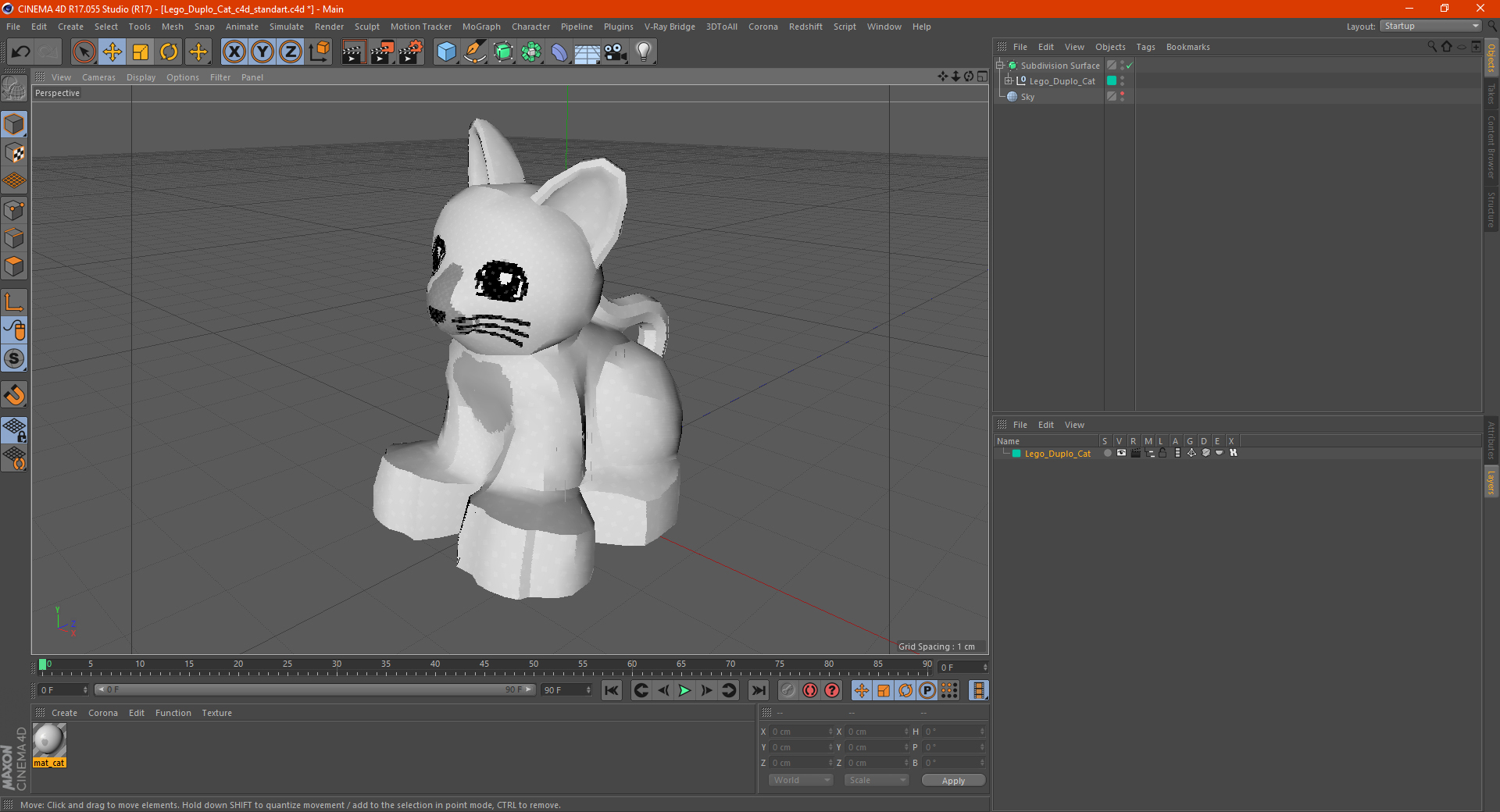The height and width of the screenshot is (812, 1500).
Task: Open the World coordinate dropdown
Action: coord(801,780)
